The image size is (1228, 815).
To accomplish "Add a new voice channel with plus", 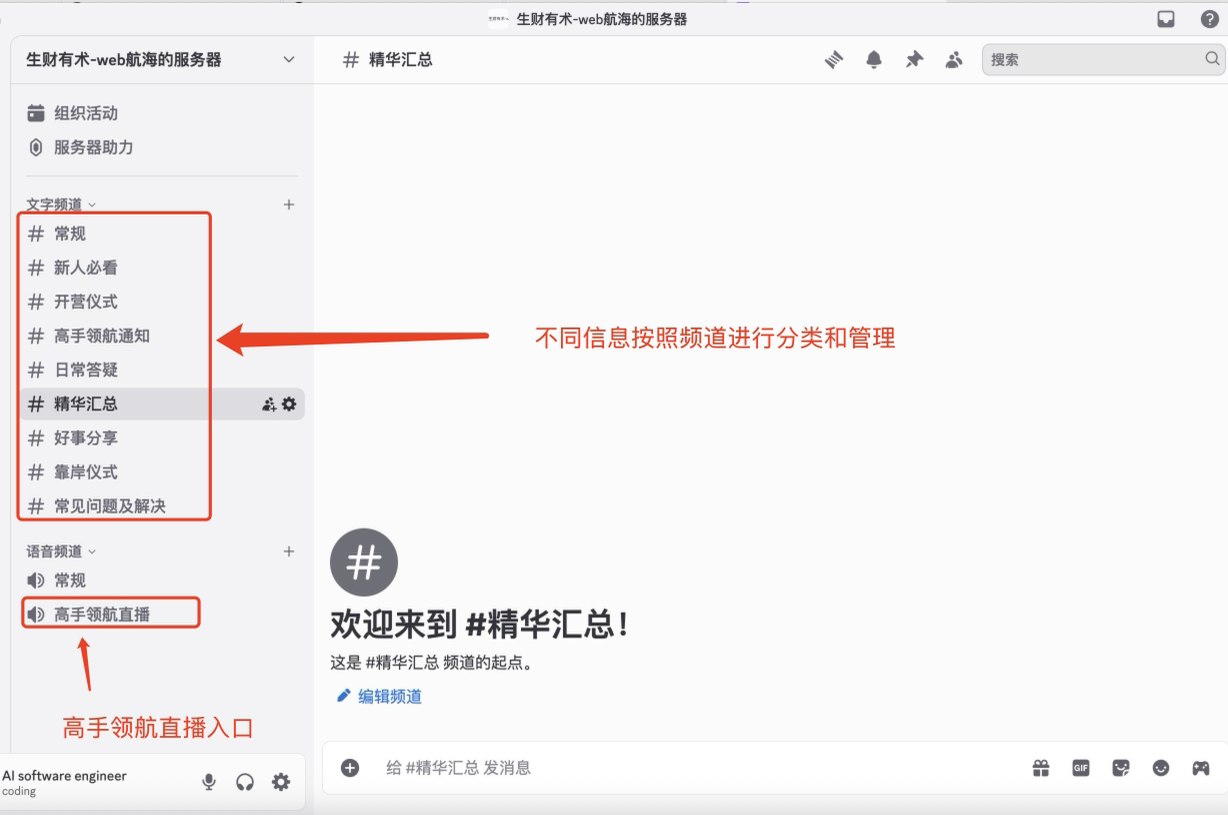I will click(x=289, y=551).
